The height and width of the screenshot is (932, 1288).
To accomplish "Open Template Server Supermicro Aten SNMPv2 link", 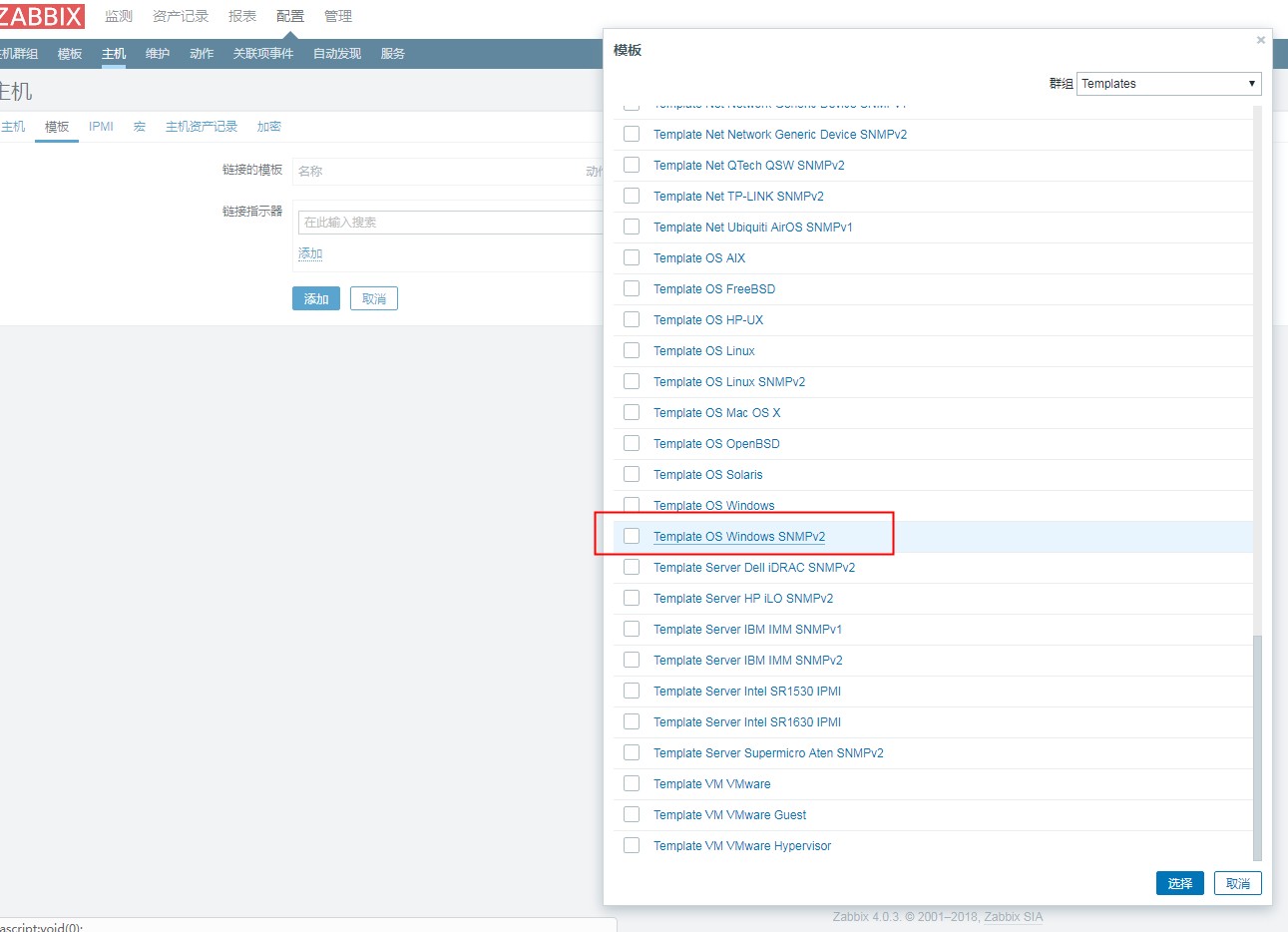I will pos(768,753).
